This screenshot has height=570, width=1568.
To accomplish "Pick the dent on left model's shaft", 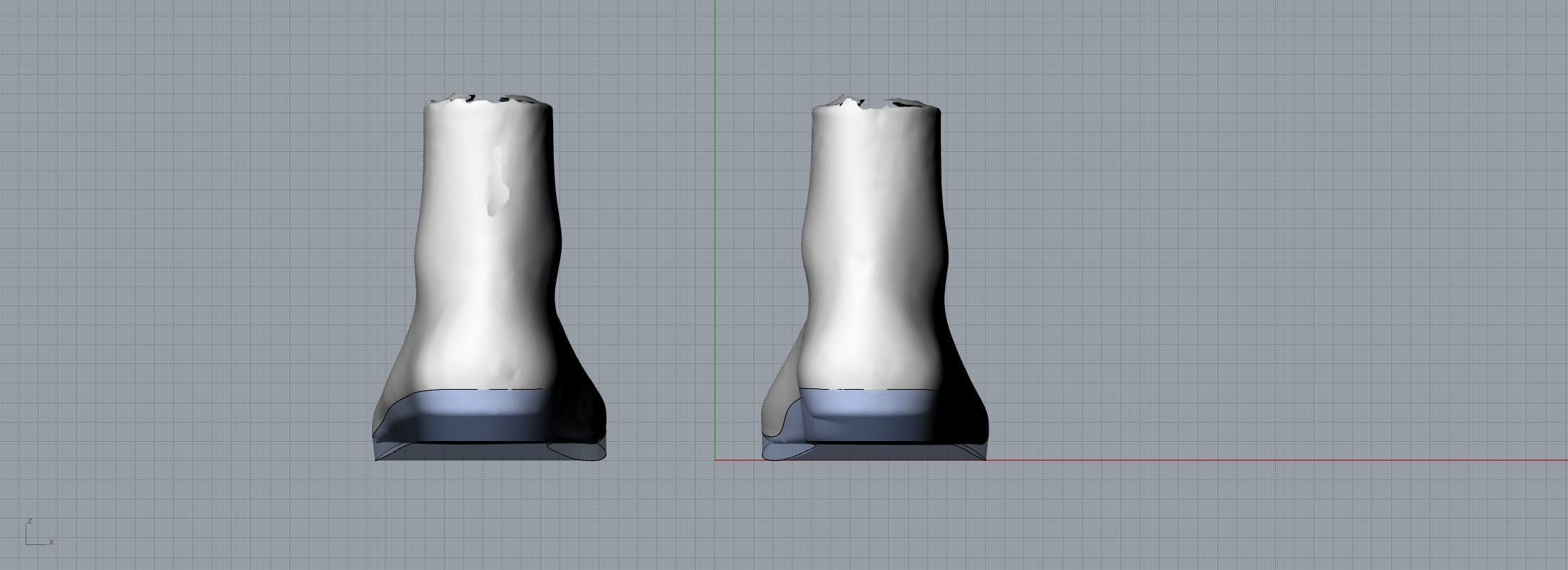I will tap(497, 182).
